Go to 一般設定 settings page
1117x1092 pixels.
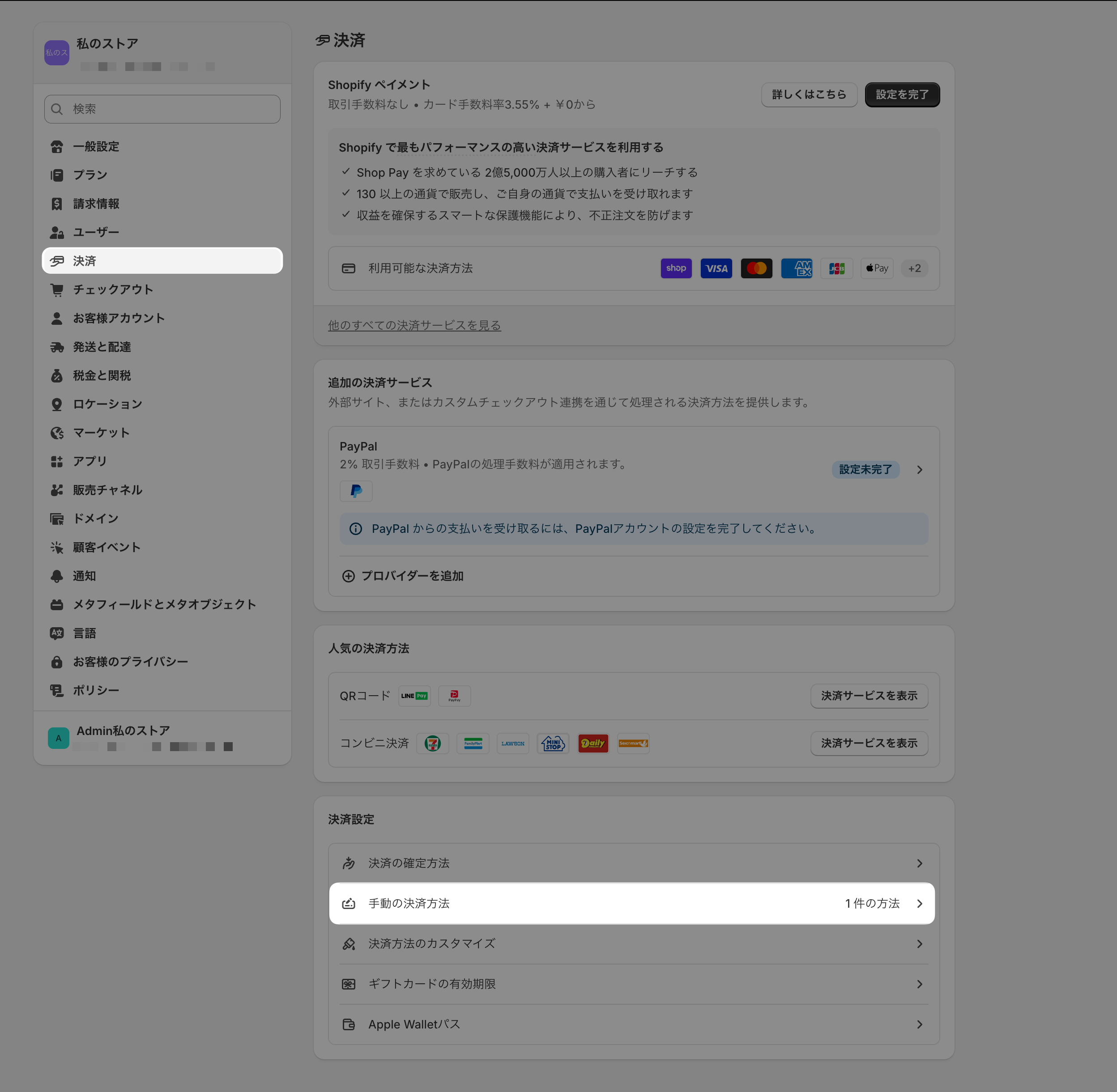[x=162, y=147]
